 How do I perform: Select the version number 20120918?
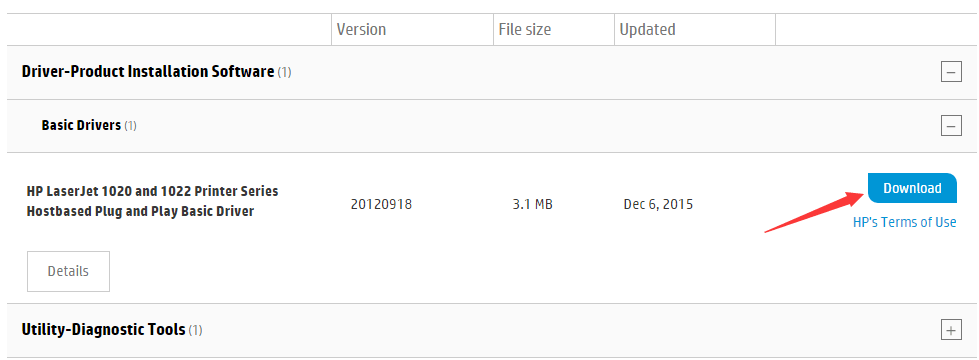381,204
